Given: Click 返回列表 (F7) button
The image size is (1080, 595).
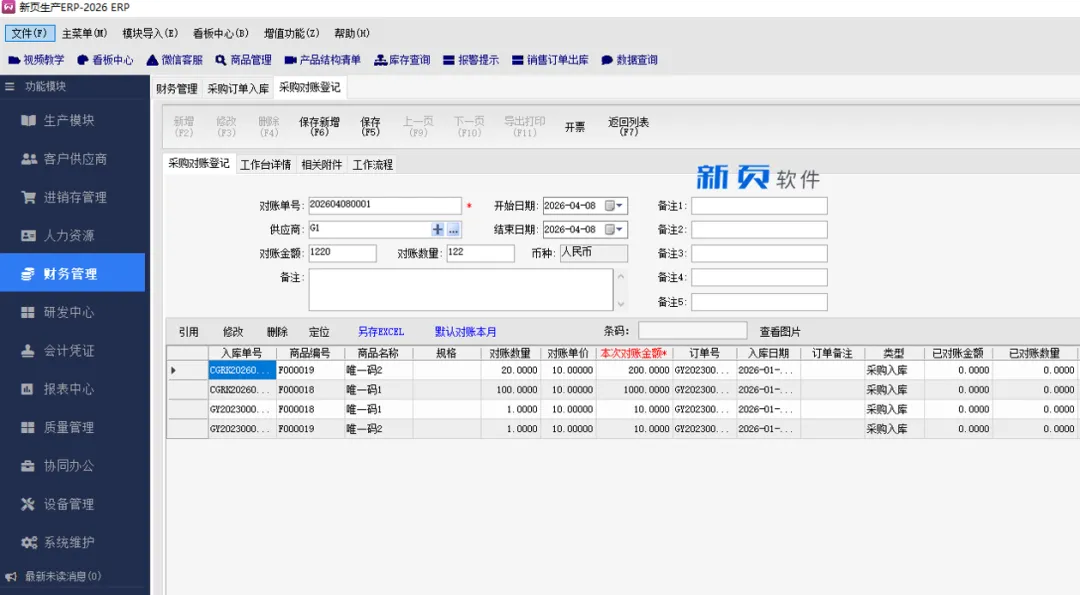Looking at the screenshot, I should click(628, 126).
